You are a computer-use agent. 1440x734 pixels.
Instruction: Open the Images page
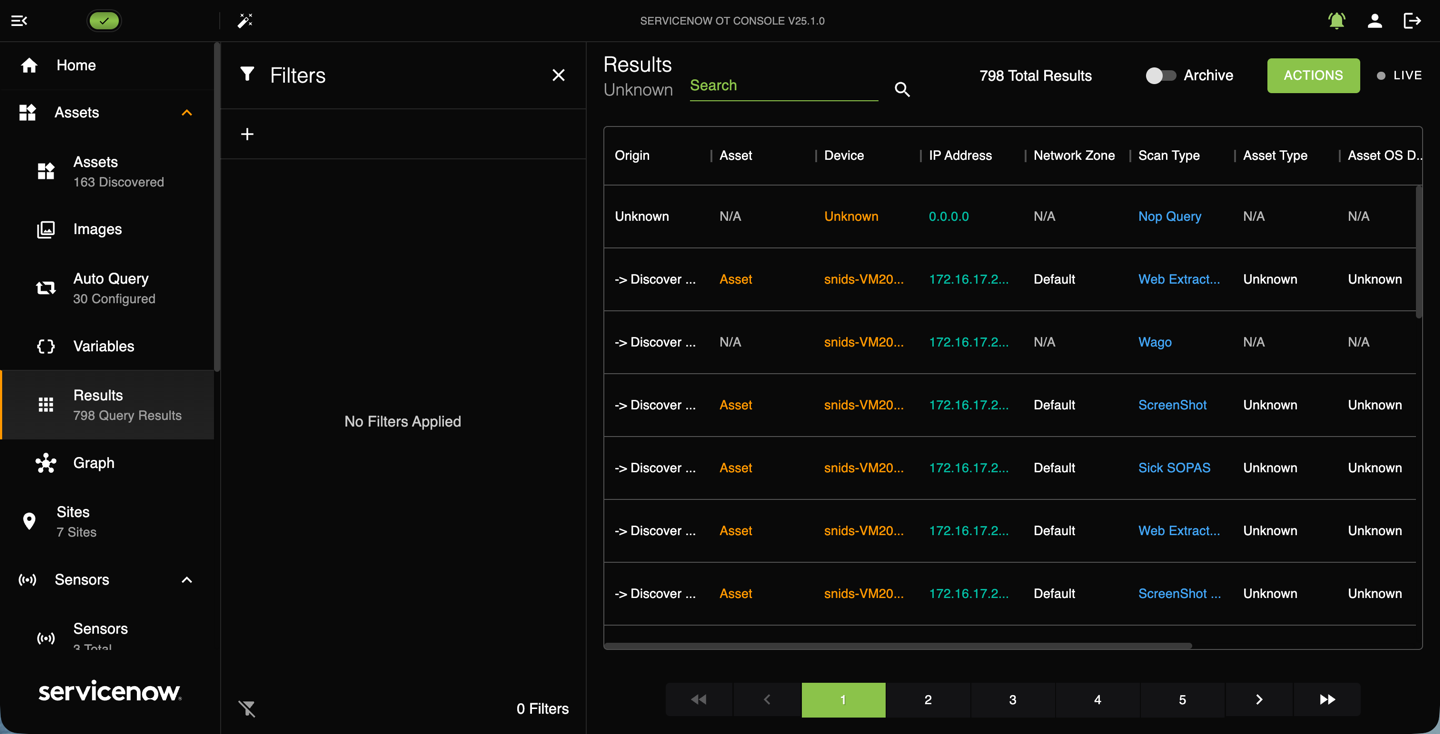click(107, 229)
